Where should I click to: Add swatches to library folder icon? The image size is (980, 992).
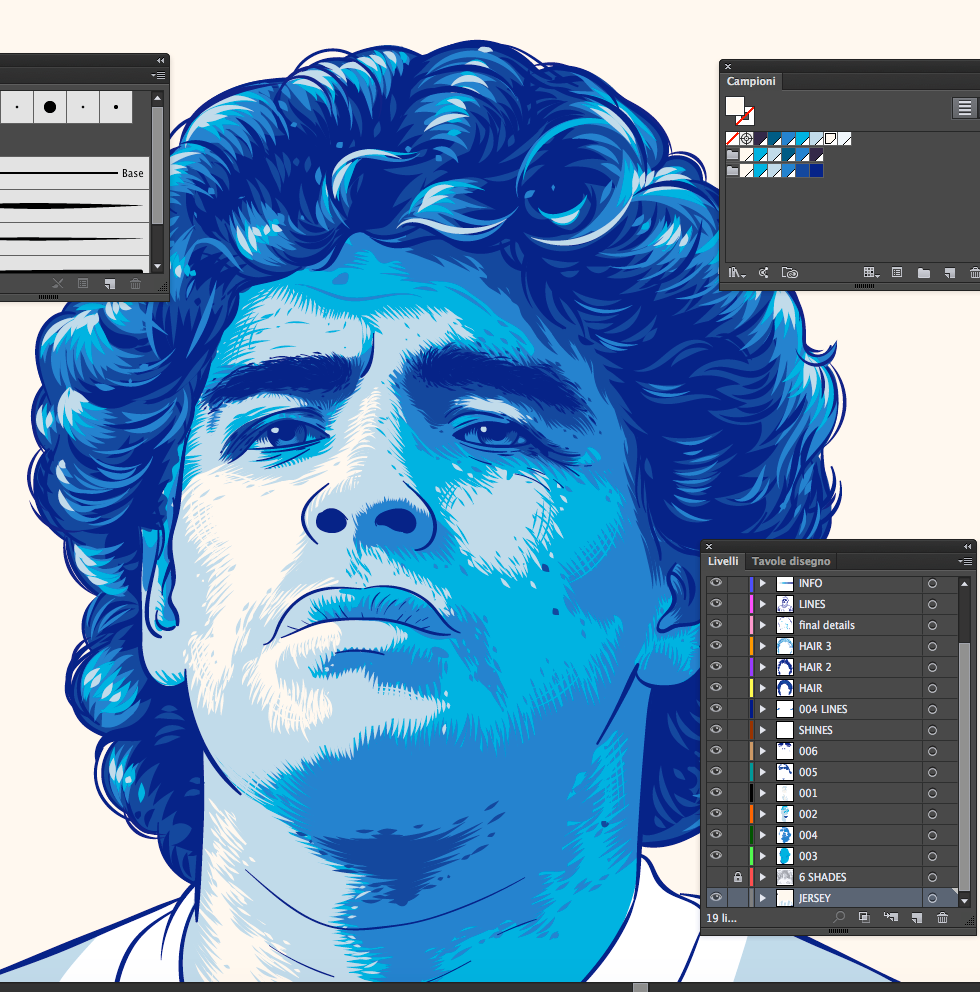point(790,273)
